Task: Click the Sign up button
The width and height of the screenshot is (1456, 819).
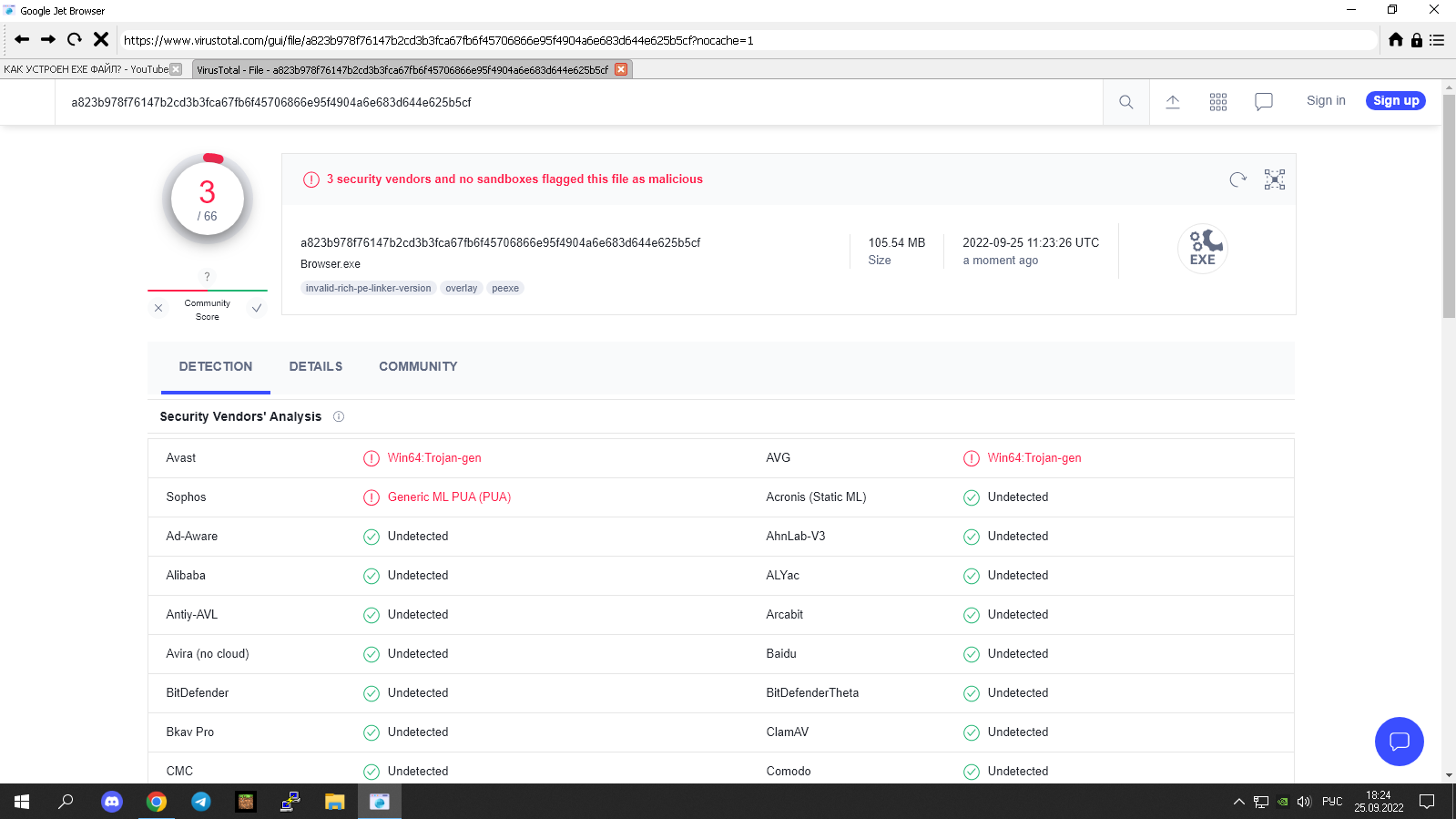Action: [x=1395, y=101]
